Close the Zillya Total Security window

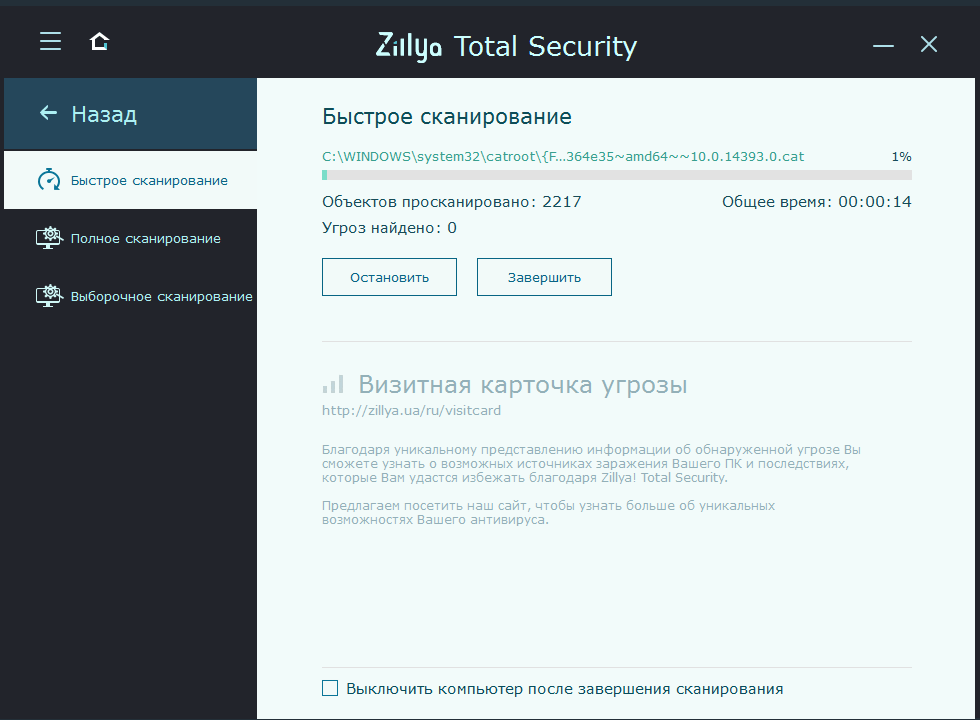coord(929,44)
